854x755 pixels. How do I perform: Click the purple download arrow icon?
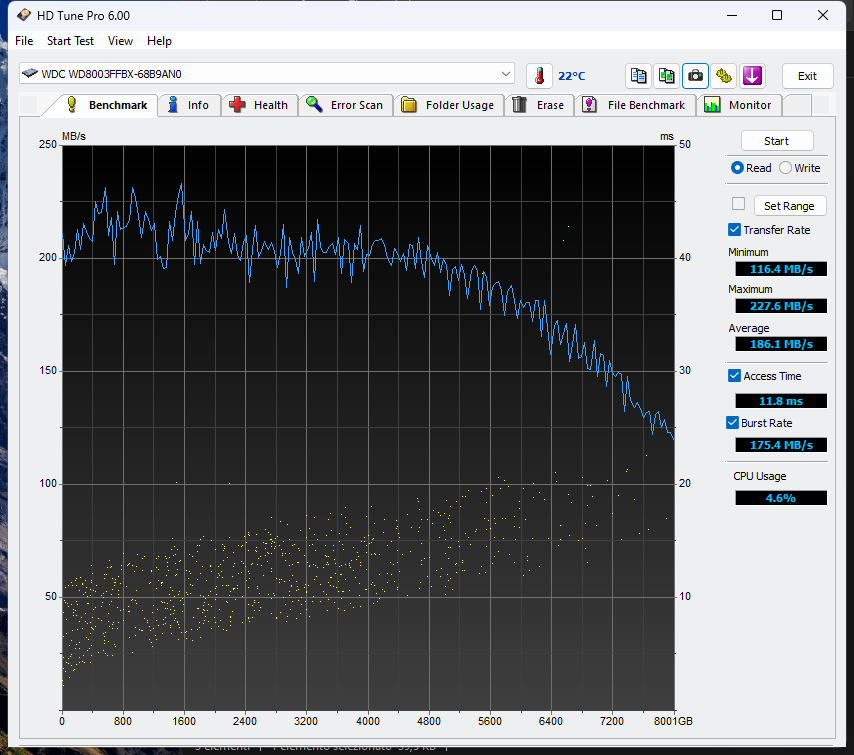(752, 76)
